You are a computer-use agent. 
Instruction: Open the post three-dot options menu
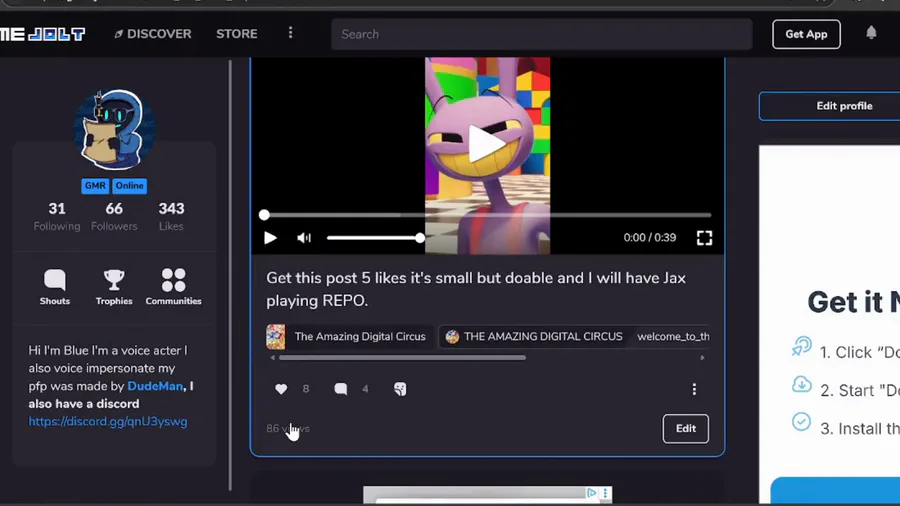694,390
